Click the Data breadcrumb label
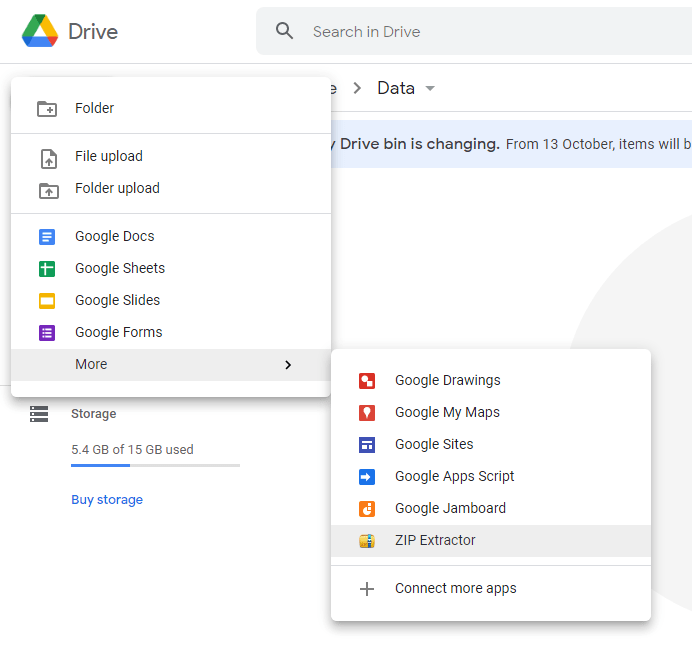692x651 pixels. click(396, 88)
